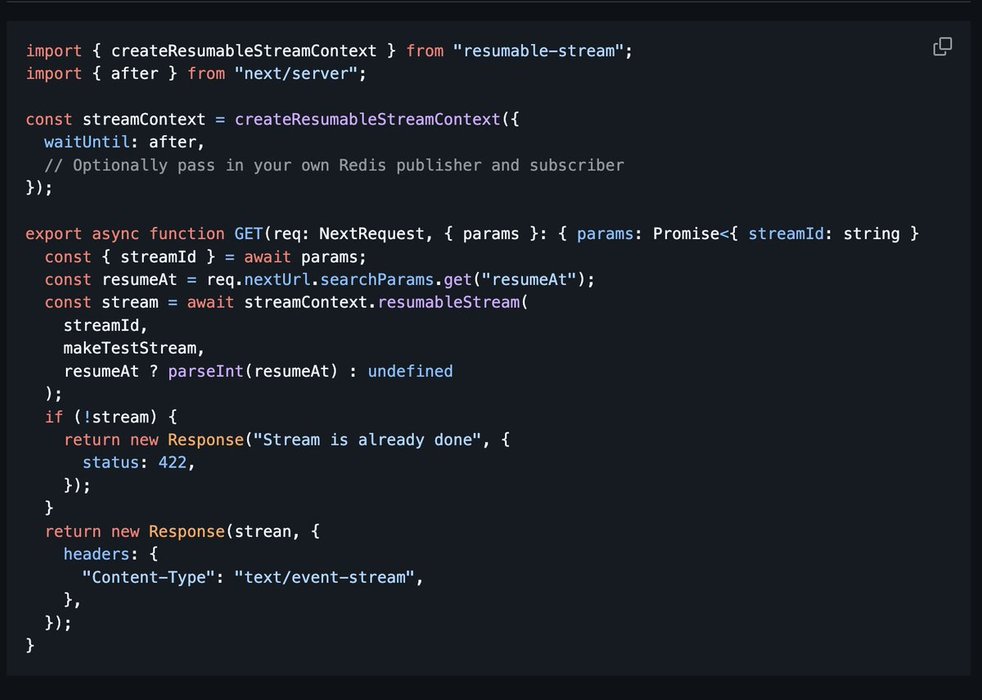The height and width of the screenshot is (700, 982).
Task: Click the headers property key
Action: pyautogui.click(x=96, y=554)
